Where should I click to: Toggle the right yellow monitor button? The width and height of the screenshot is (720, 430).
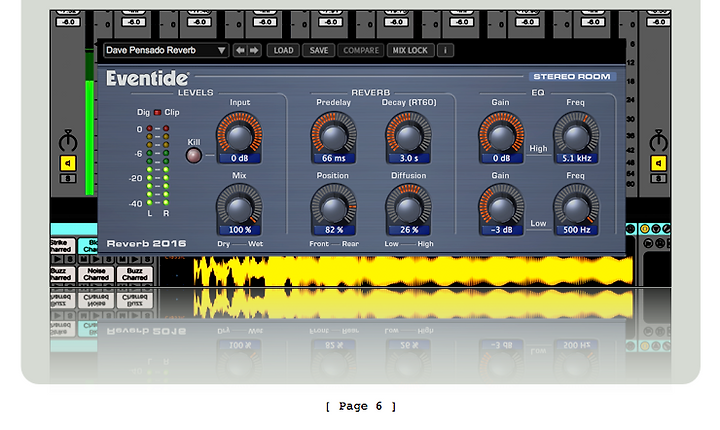(x=658, y=163)
